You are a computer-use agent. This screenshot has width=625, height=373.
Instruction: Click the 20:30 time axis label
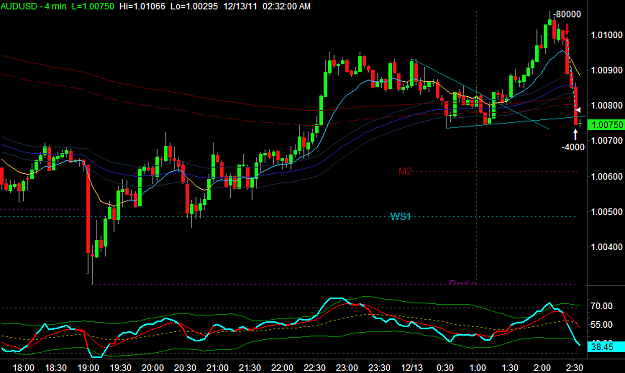(x=185, y=367)
